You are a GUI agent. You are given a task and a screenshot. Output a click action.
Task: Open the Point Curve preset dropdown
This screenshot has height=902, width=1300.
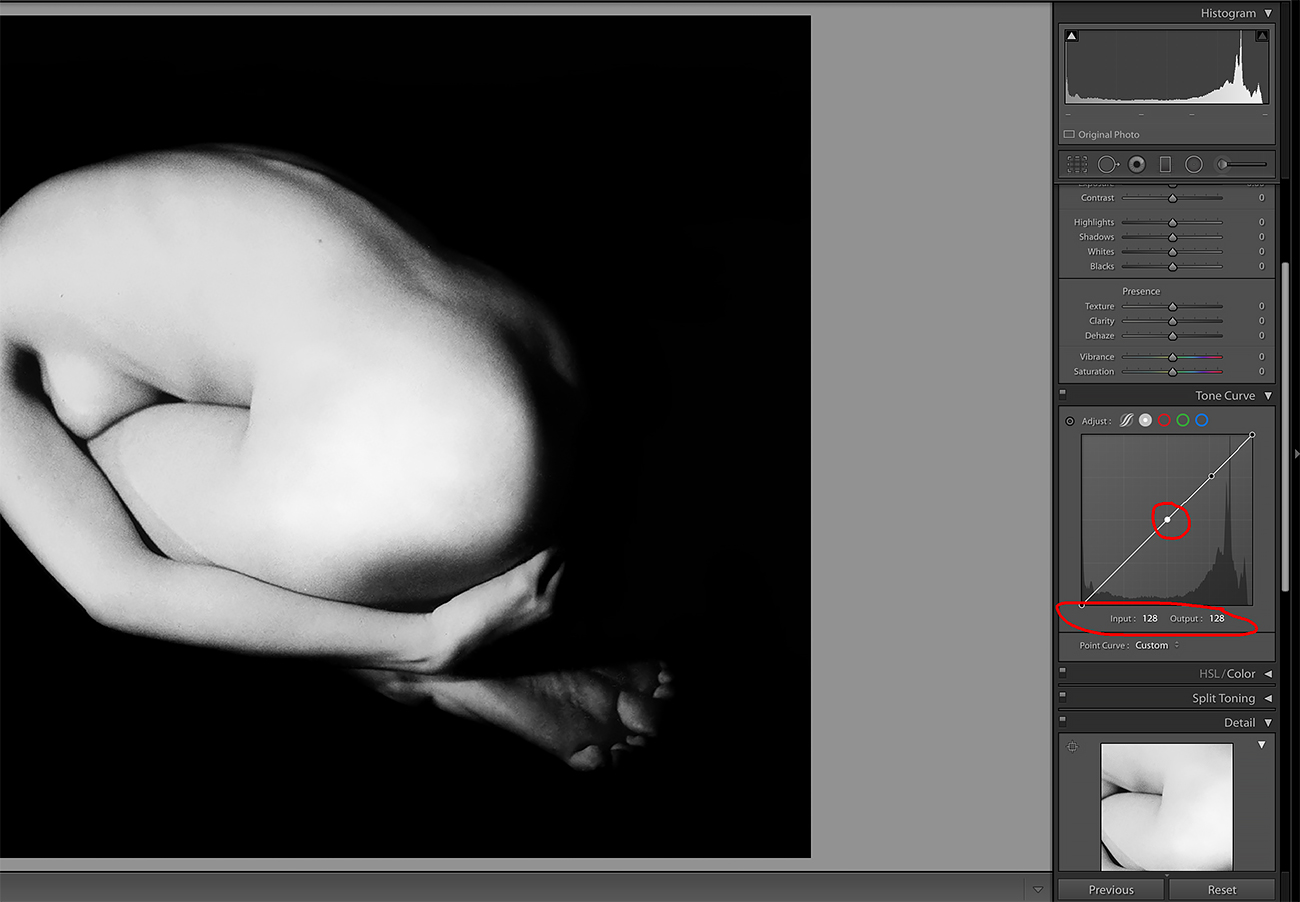point(1157,646)
